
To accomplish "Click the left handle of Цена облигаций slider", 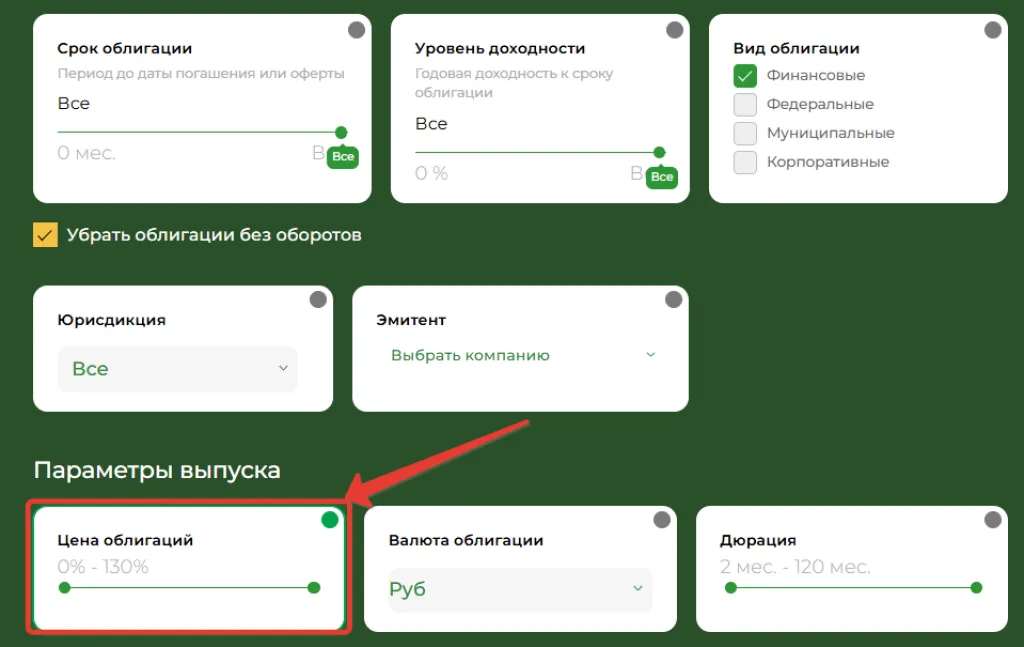I will [64, 588].
